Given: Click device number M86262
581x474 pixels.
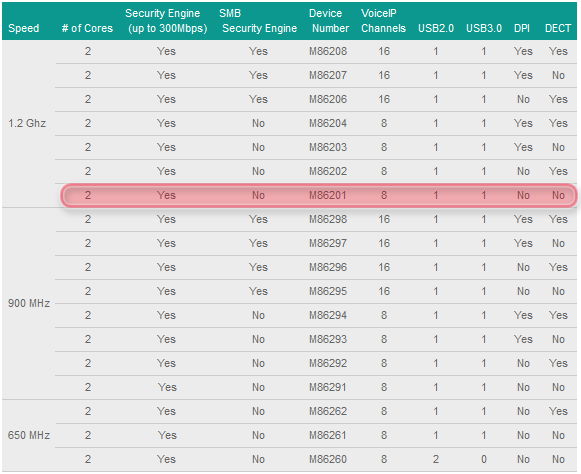Looking at the screenshot, I should pyautogui.click(x=328, y=411).
